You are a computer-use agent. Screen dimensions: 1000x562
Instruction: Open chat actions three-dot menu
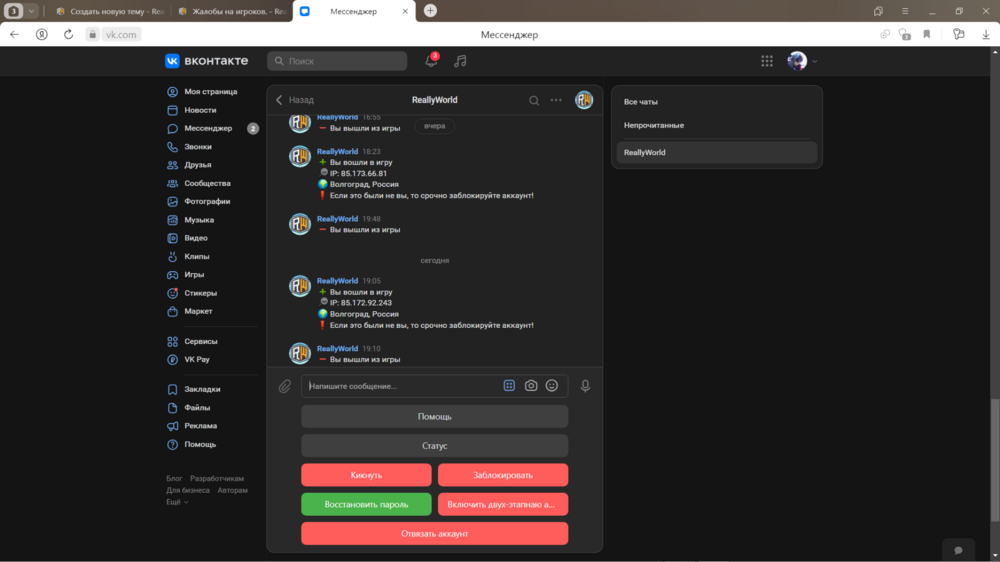pyautogui.click(x=556, y=100)
